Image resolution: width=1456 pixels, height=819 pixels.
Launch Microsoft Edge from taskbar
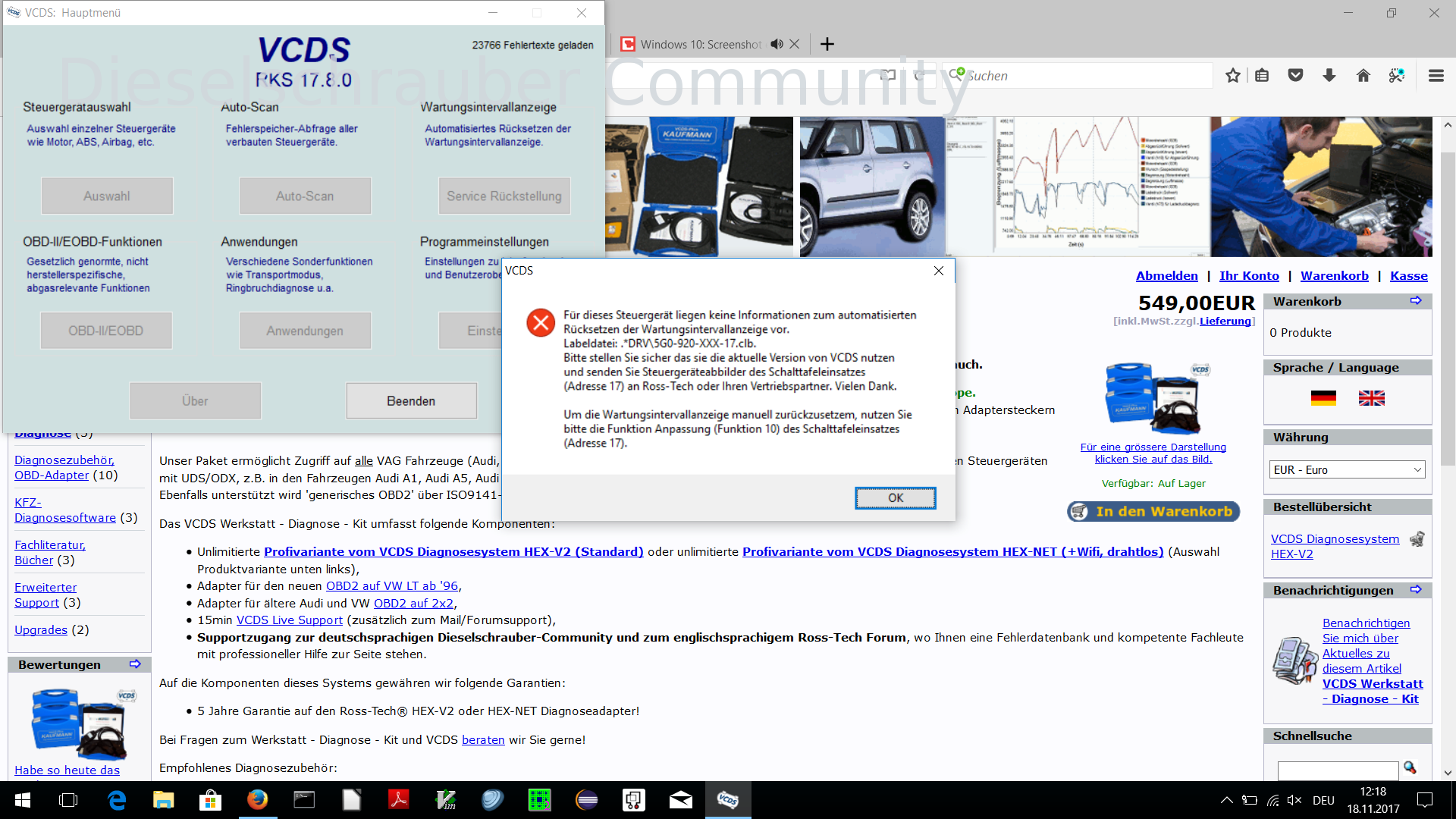click(x=117, y=800)
